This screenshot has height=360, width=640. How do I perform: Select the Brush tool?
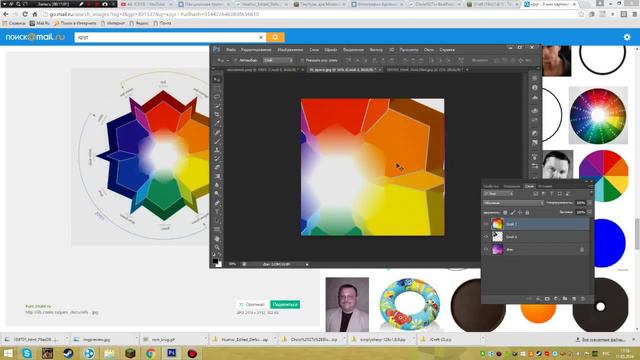217,142
